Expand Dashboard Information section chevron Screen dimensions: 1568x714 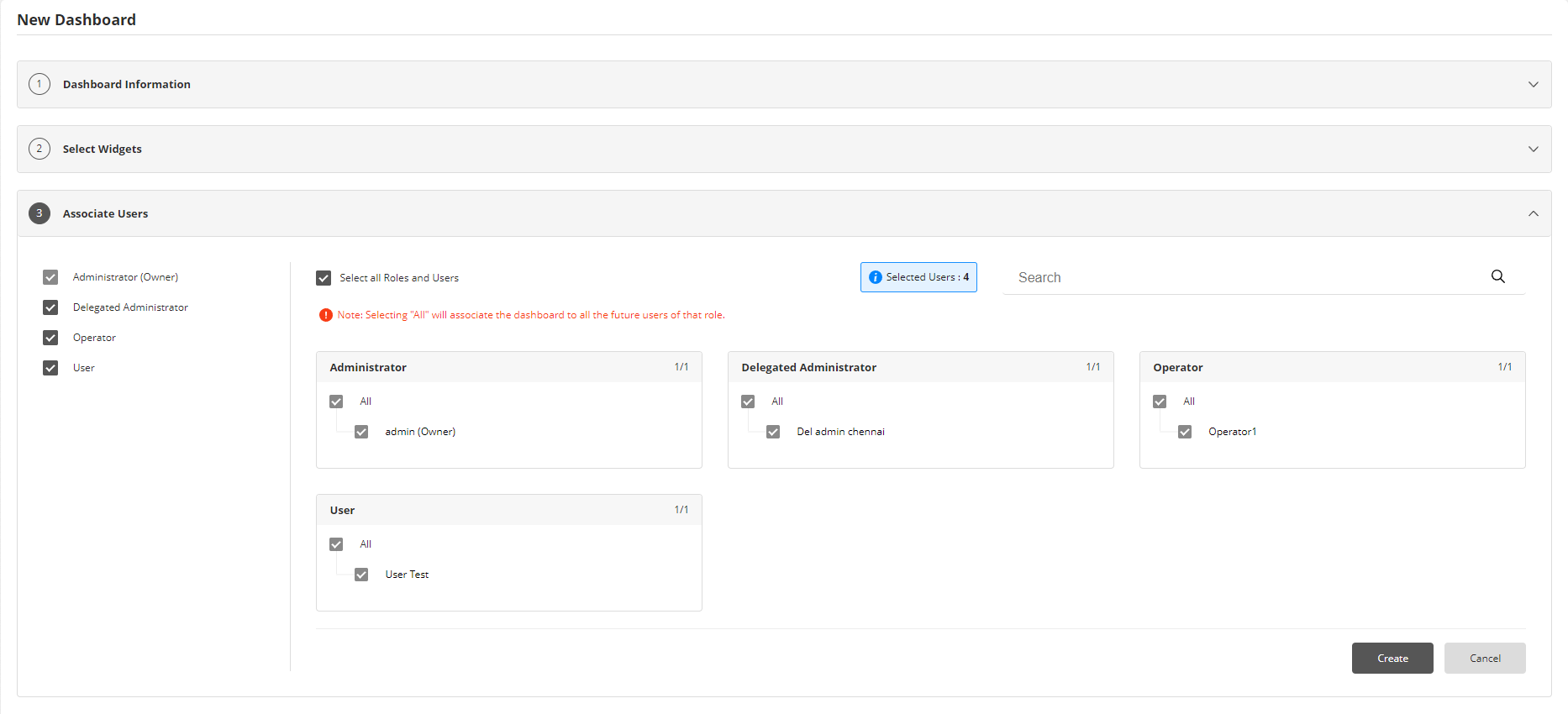(x=1533, y=84)
